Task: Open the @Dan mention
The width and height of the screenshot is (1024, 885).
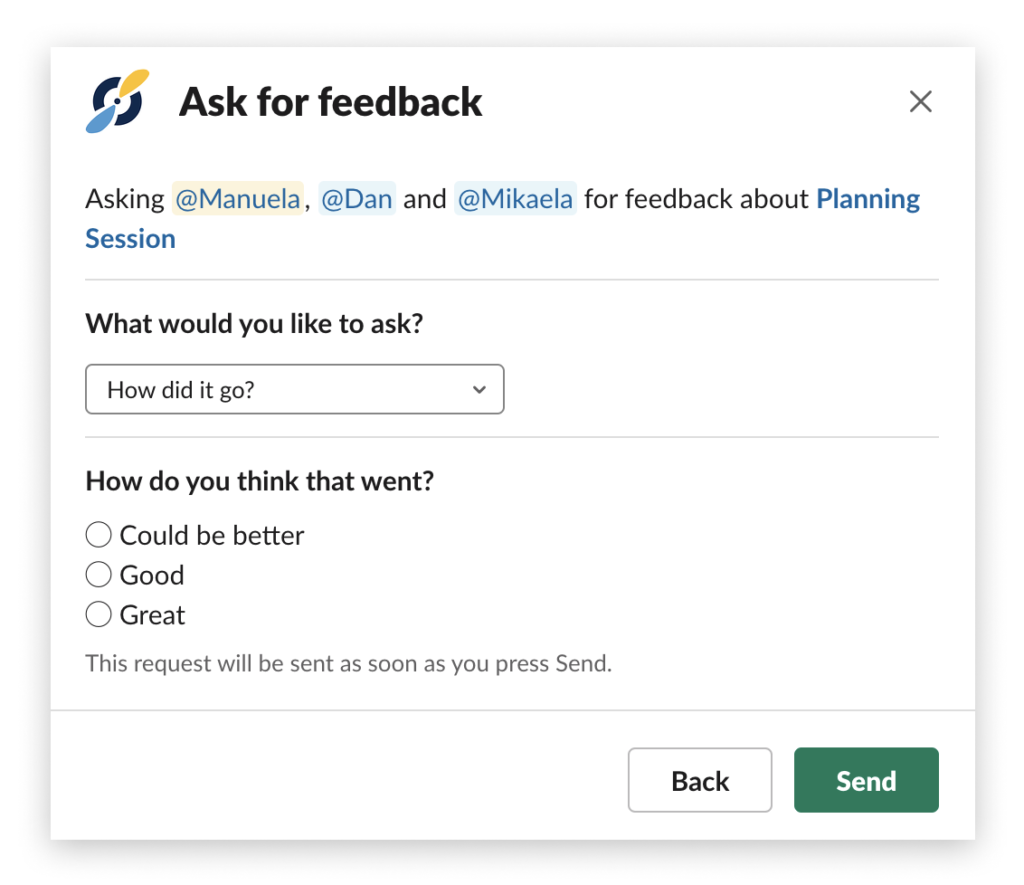Action: (x=357, y=199)
